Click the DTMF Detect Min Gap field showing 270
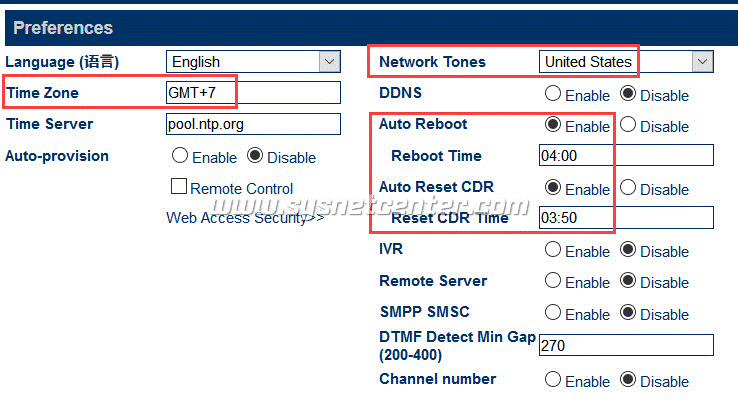The image size is (738, 404). [x=626, y=345]
